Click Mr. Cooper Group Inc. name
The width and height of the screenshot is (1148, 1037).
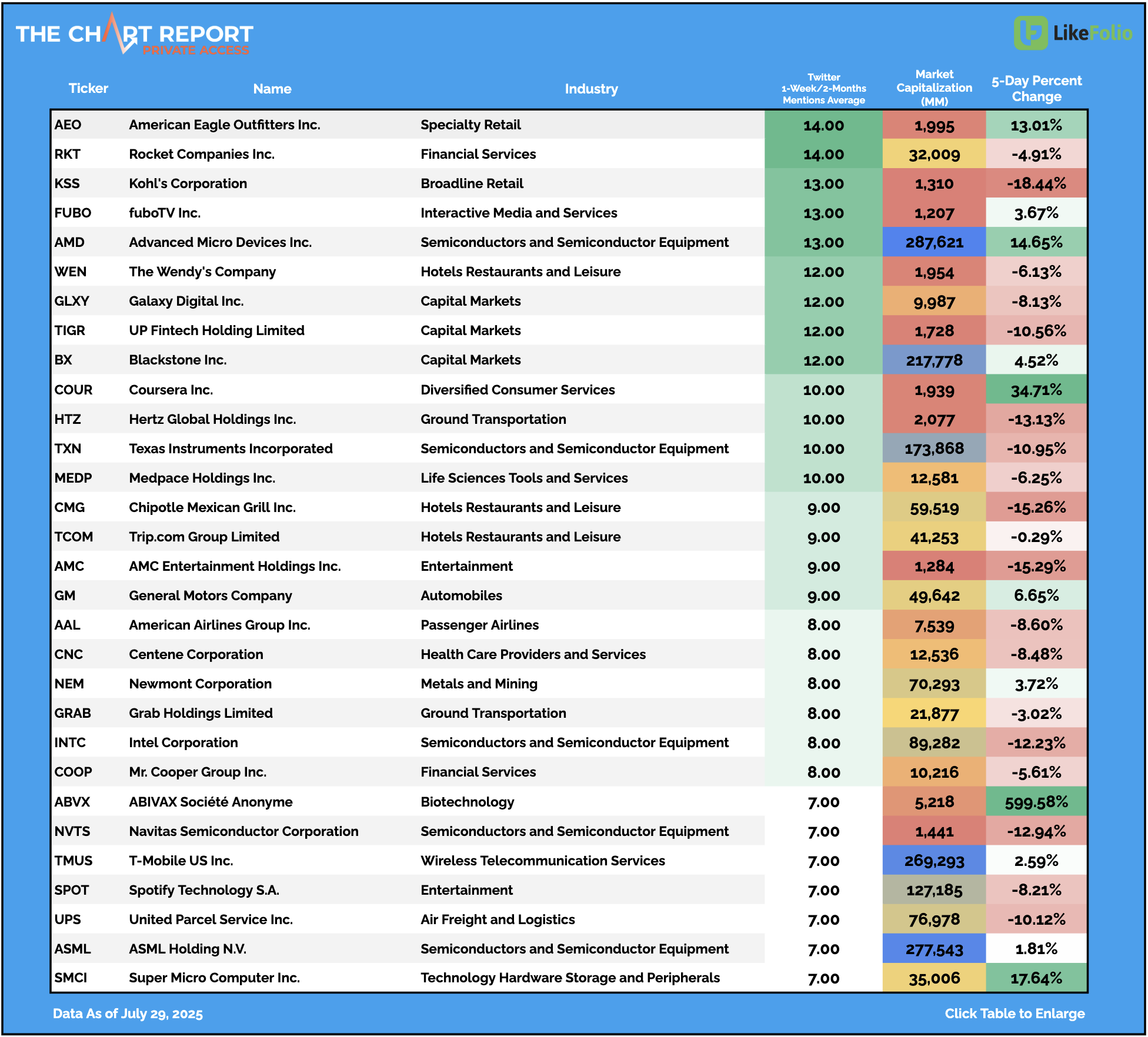(198, 772)
